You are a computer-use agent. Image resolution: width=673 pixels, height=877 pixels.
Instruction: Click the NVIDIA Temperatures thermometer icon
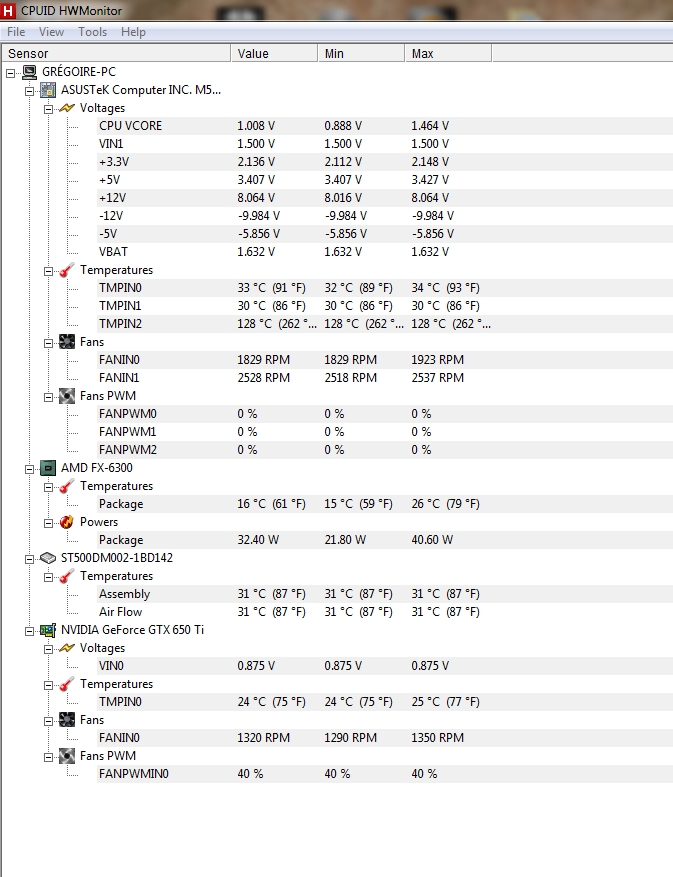[67, 684]
